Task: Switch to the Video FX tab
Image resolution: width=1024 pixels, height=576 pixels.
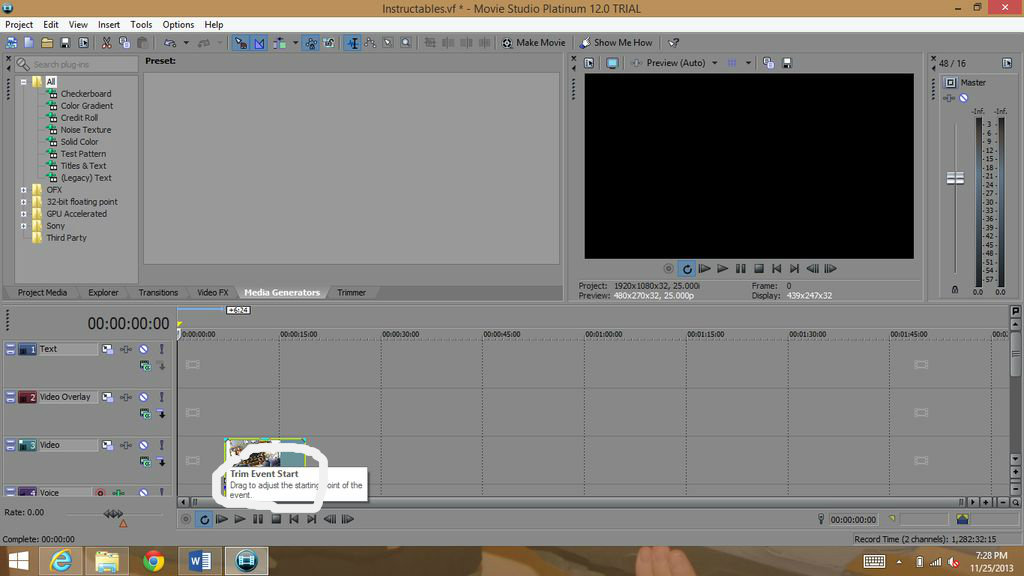Action: 213,293
